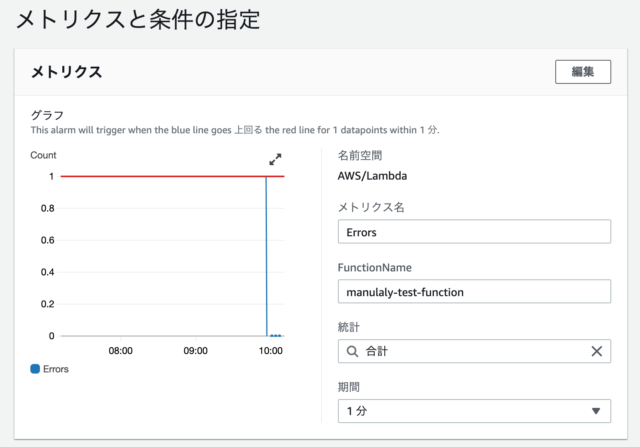Click the 10:00 time axis label
This screenshot has width=640, height=447.
[270, 352]
